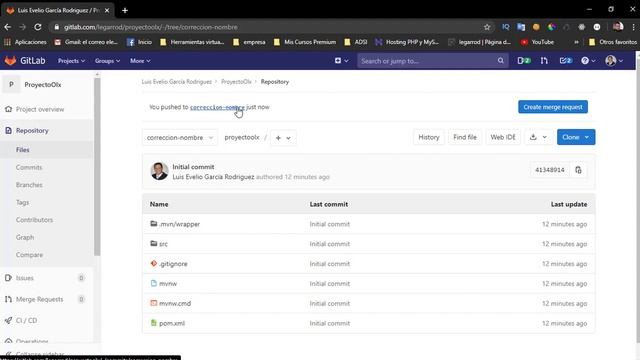This screenshot has width=640, height=360.
Task: Expand the More menu
Action: [140, 60]
